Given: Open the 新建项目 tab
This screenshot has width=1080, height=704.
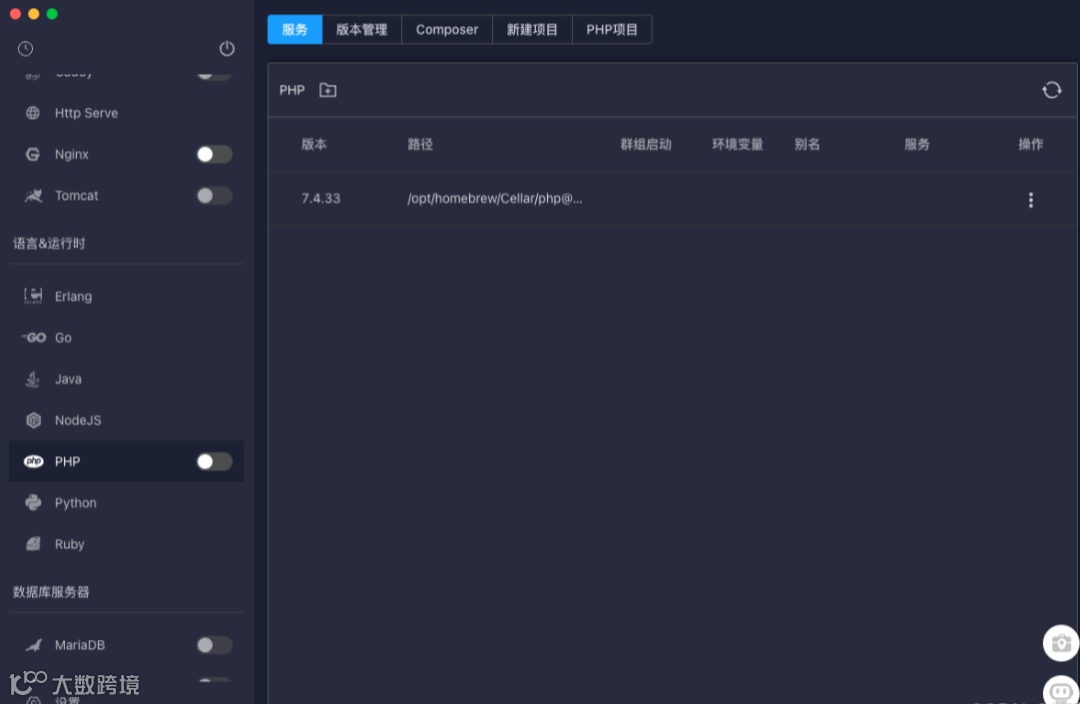Looking at the screenshot, I should tap(532, 29).
